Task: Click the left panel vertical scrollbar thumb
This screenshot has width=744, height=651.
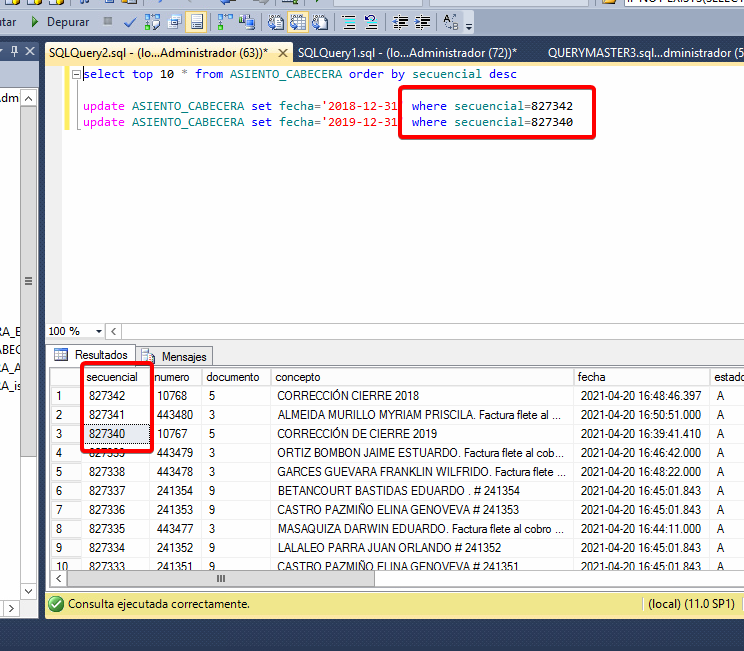Action: click(28, 281)
